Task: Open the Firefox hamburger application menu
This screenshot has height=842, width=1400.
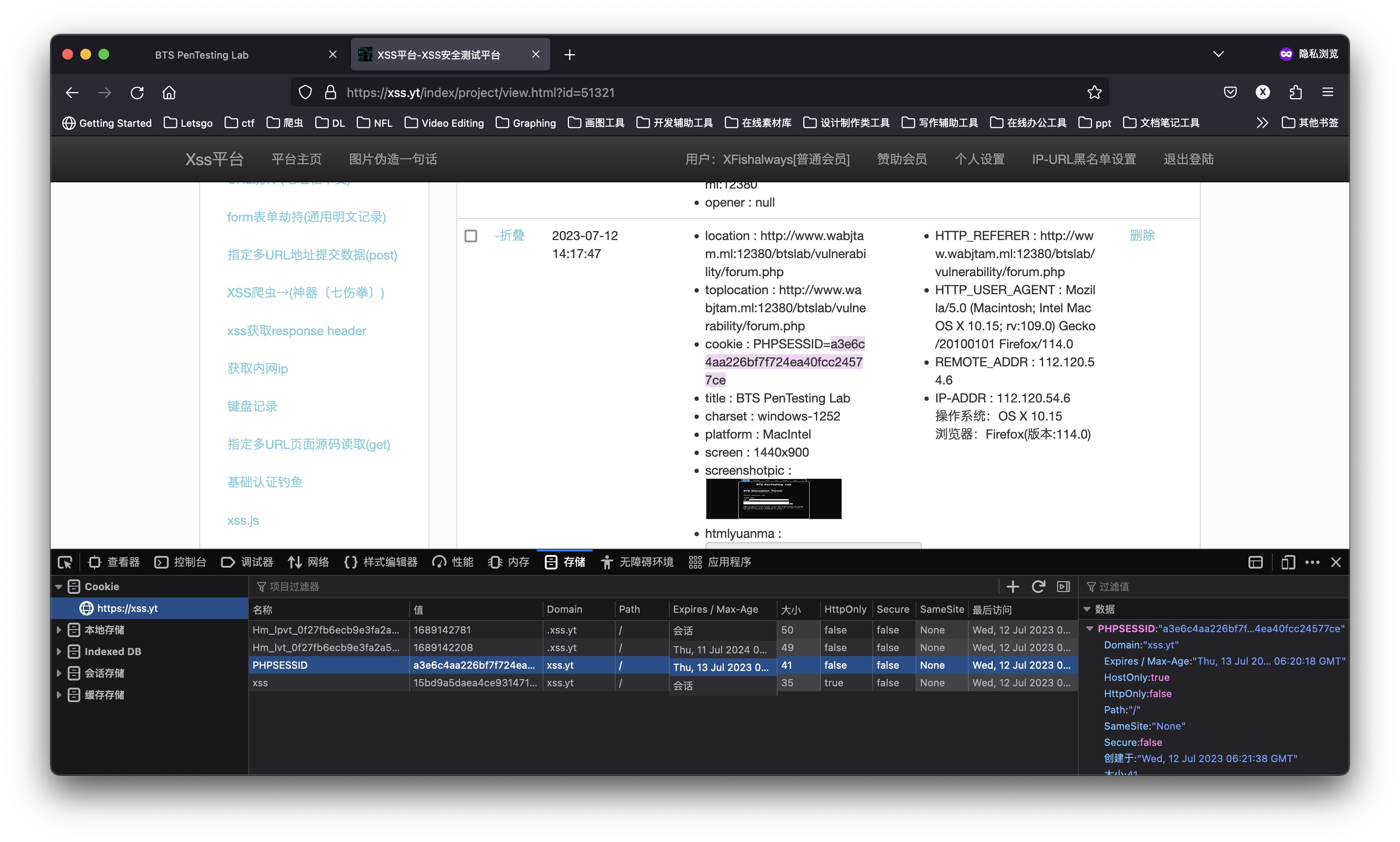Action: 1327,92
